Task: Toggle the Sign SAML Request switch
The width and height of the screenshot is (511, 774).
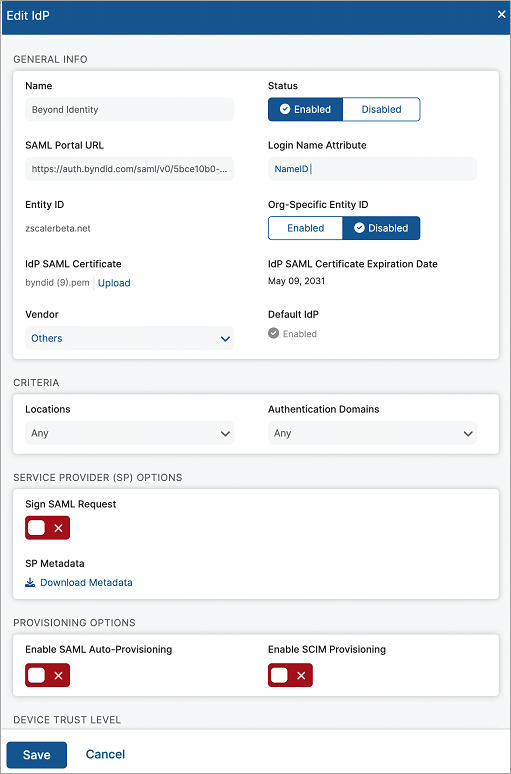Action: pos(47,528)
